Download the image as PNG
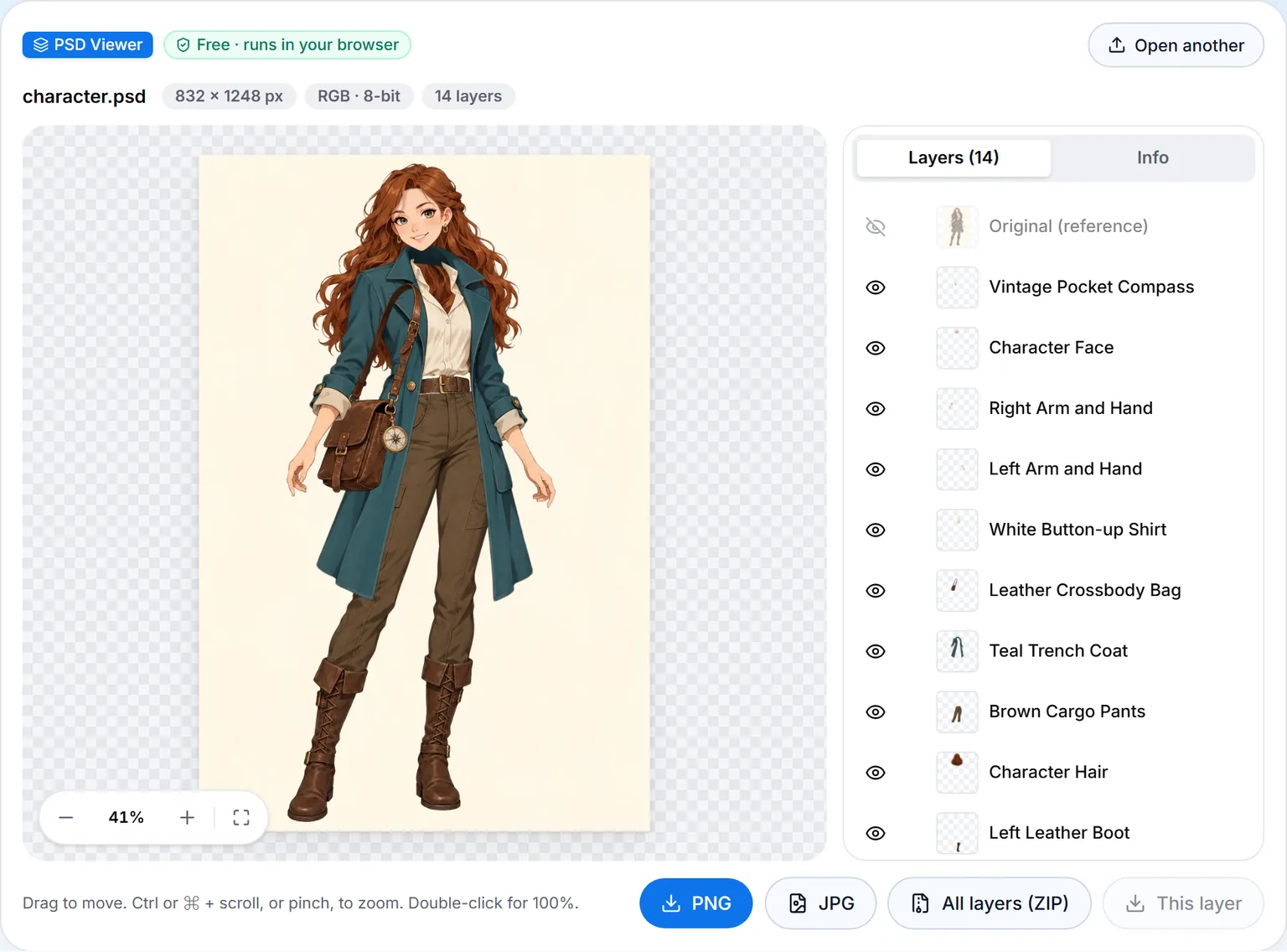The image size is (1287, 952). pos(695,903)
